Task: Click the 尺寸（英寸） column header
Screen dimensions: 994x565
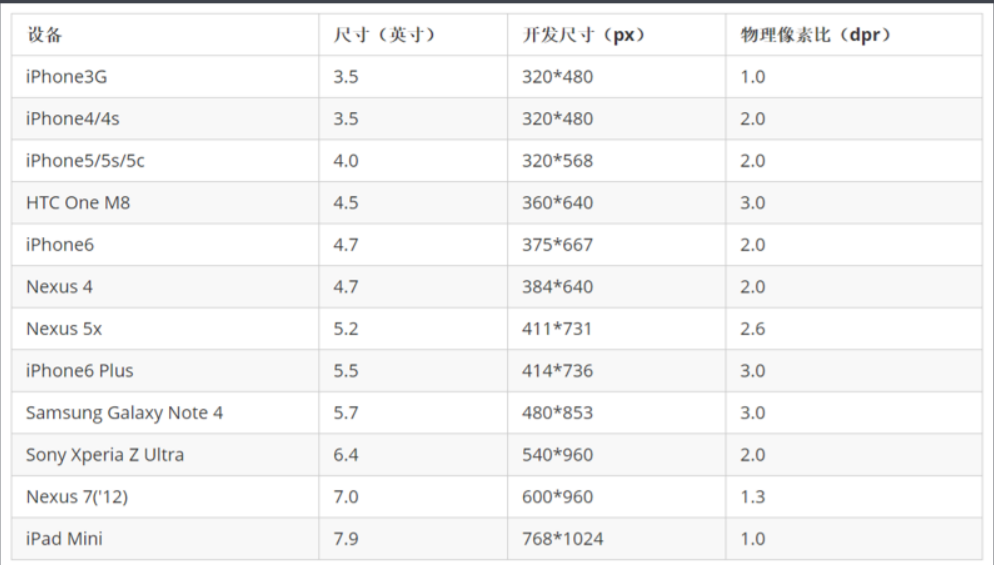Action: (x=413, y=35)
